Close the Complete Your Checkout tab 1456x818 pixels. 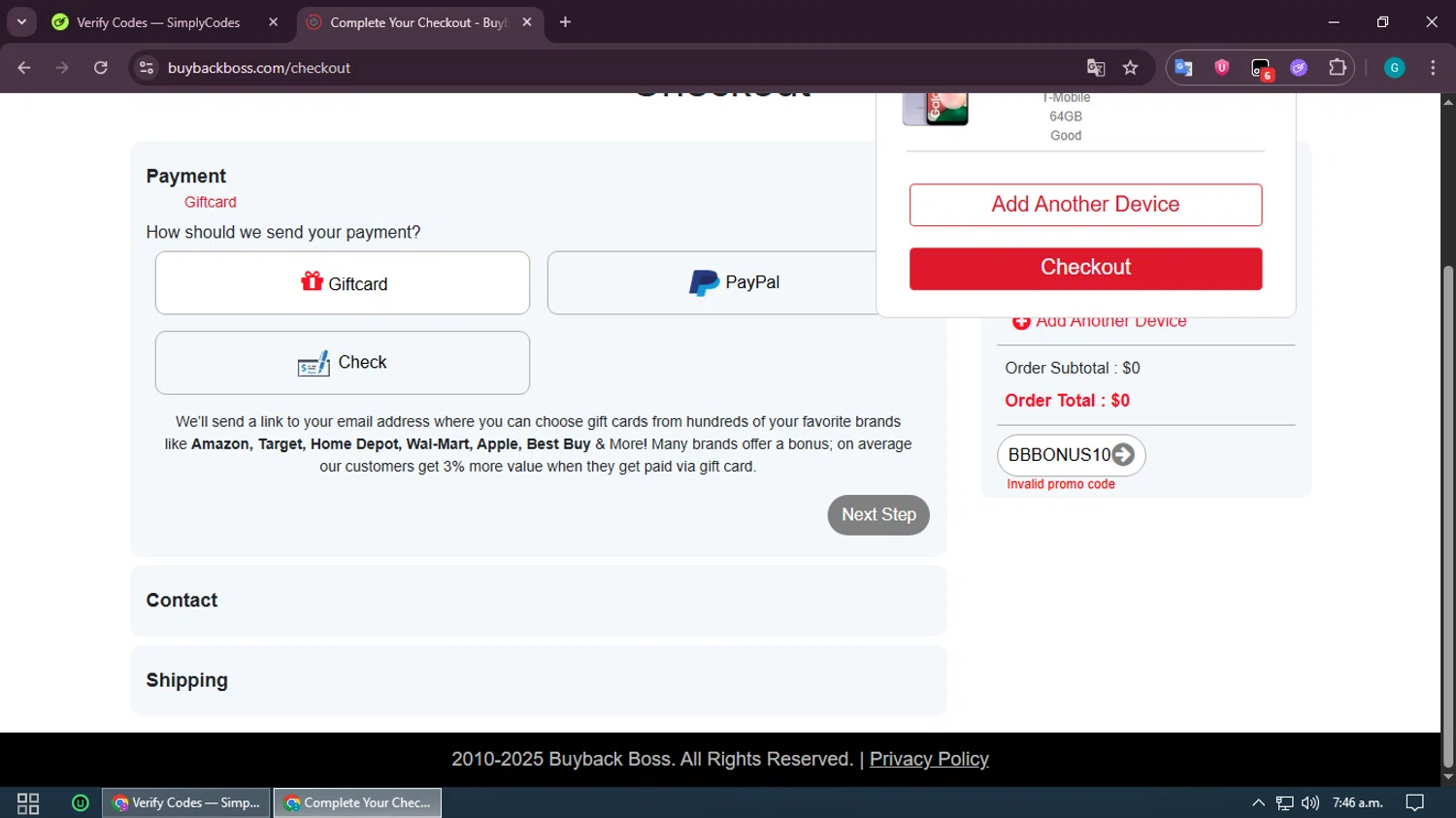point(527,22)
